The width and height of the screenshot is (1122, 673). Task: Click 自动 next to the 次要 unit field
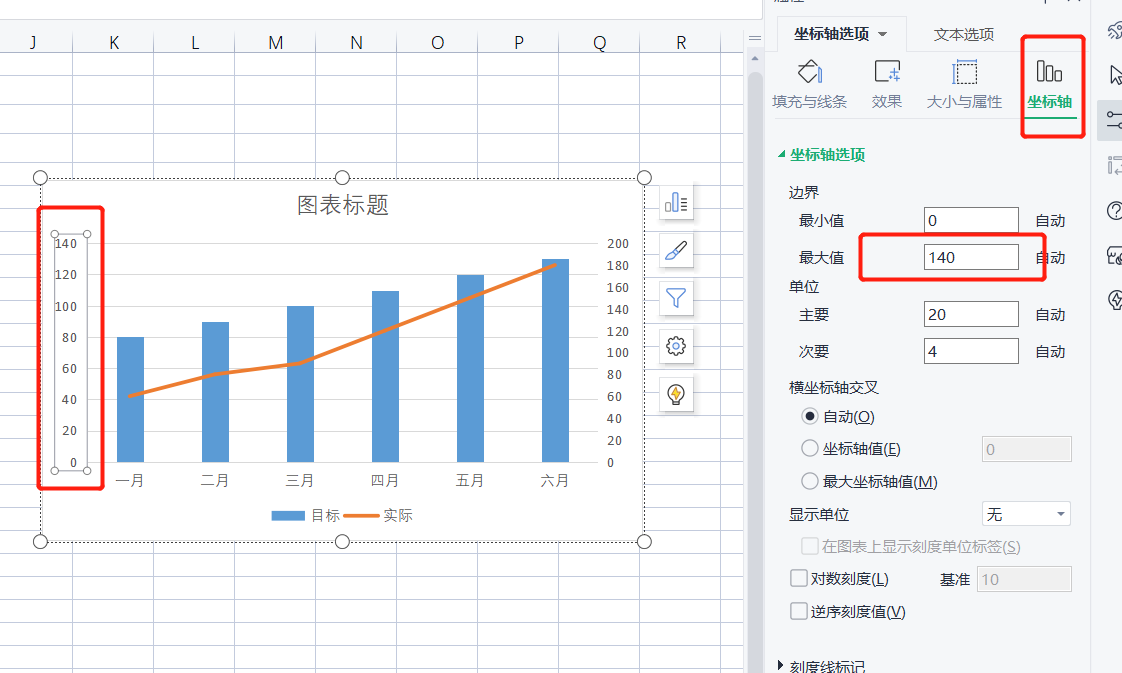[x=1050, y=352]
